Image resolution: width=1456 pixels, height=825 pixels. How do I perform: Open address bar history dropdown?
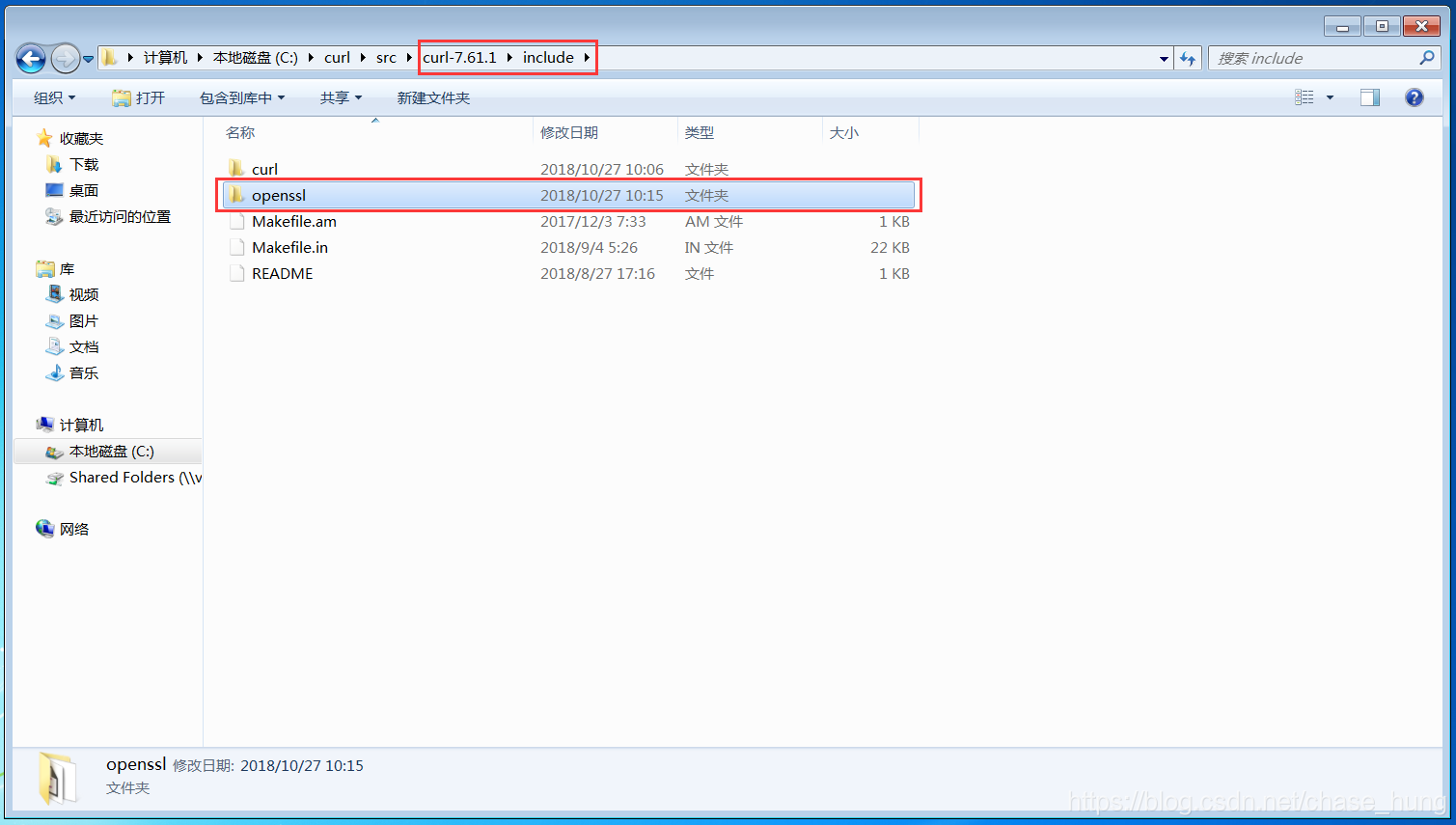pyautogui.click(x=1164, y=59)
